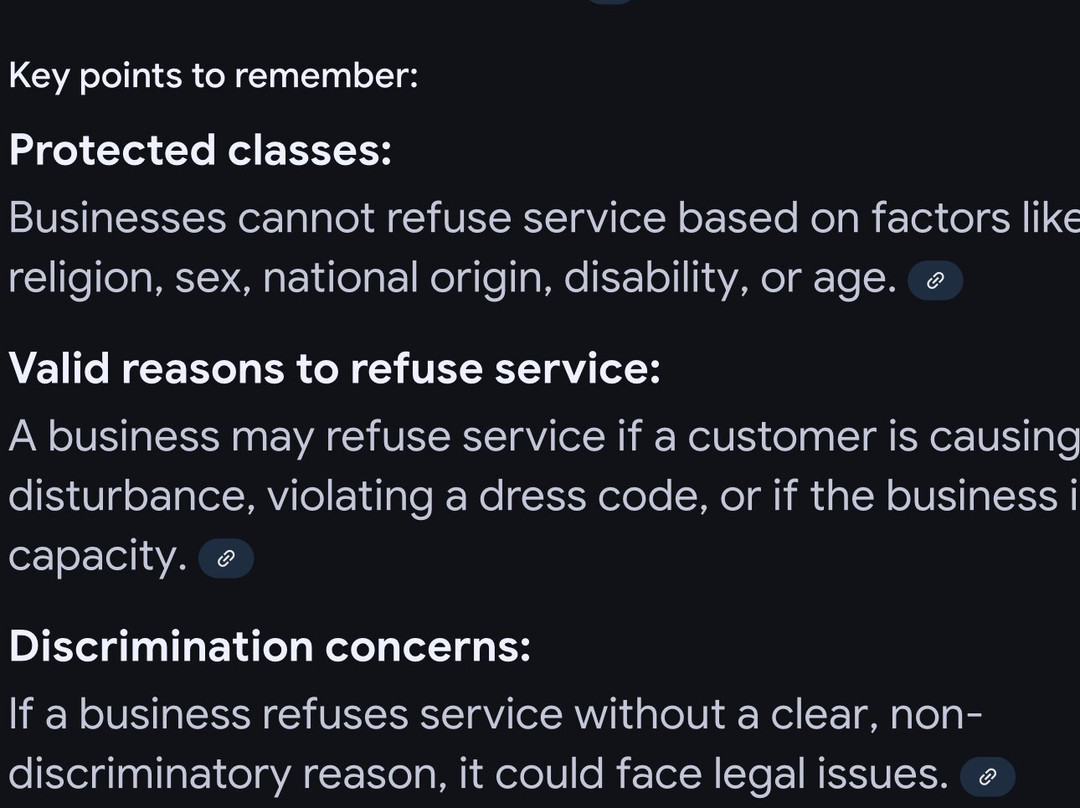1080x808 pixels.
Task: Click the line starting "Businesses cannot refuse service"
Action: pos(540,218)
